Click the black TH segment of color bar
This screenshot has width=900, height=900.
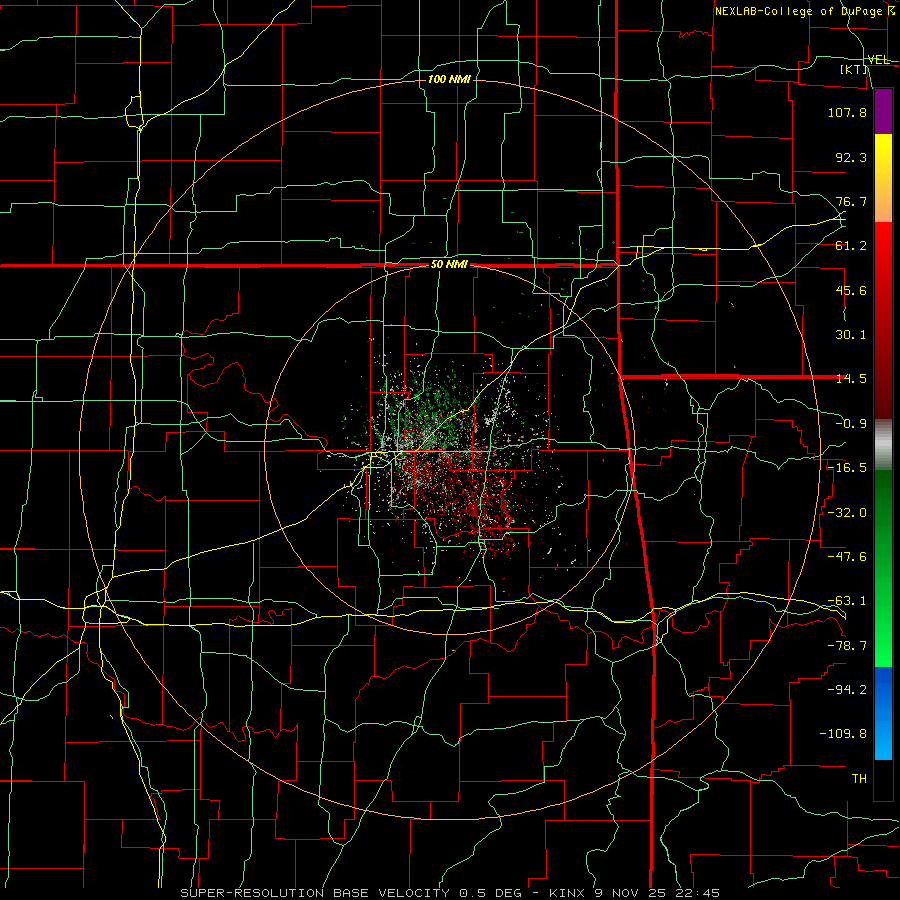(883, 779)
